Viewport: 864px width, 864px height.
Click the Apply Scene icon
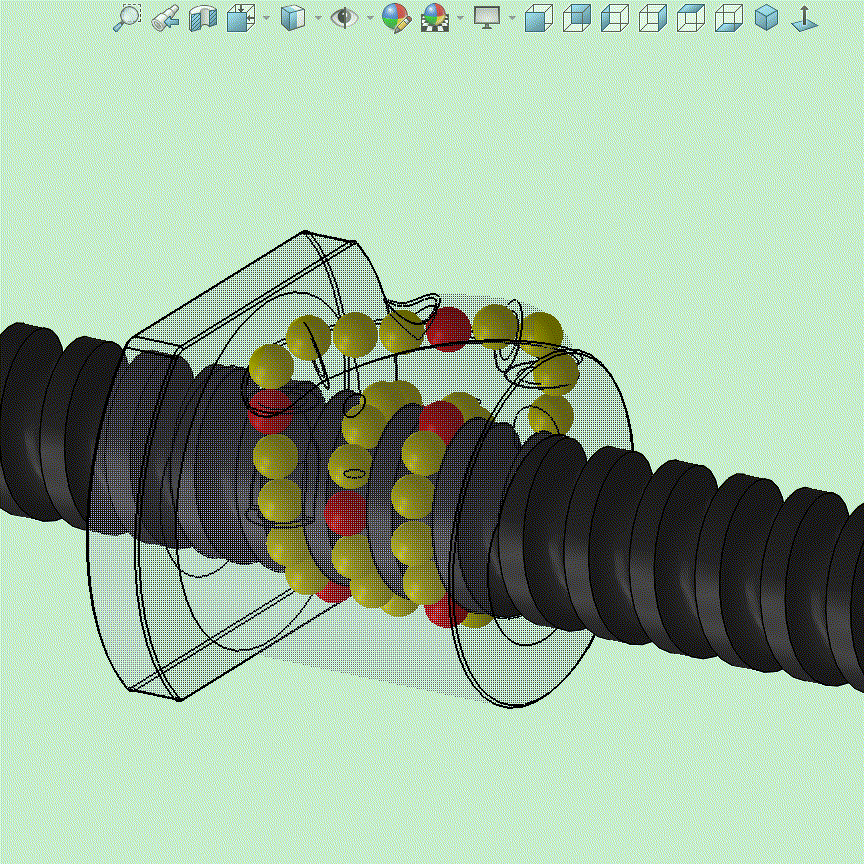coord(435,17)
